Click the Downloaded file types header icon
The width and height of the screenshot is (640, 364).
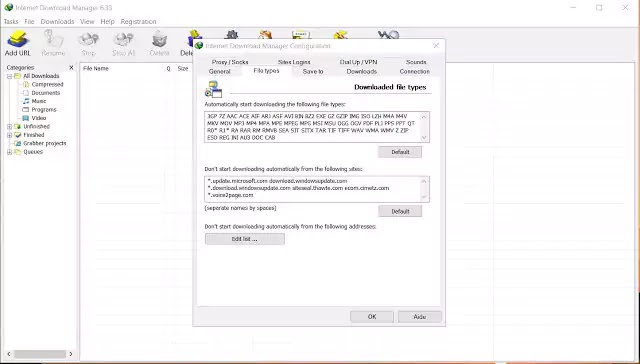(213, 89)
